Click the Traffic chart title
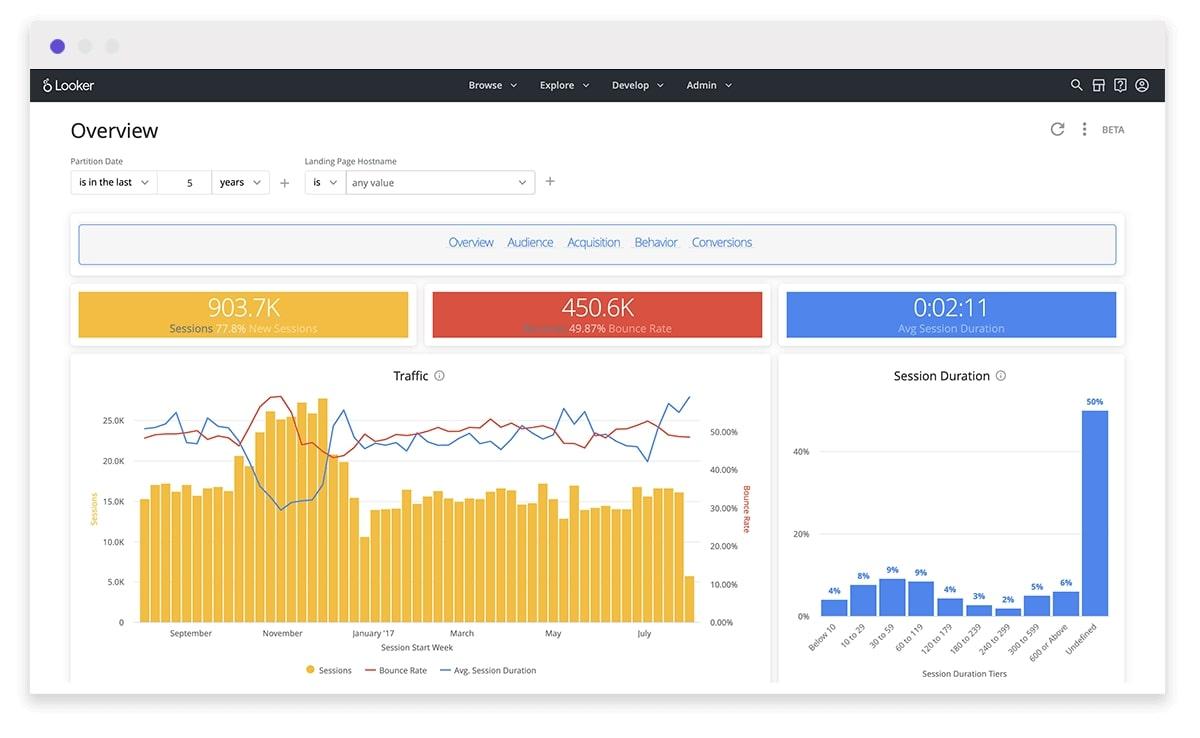This screenshot has width=1200, height=738. [x=410, y=376]
